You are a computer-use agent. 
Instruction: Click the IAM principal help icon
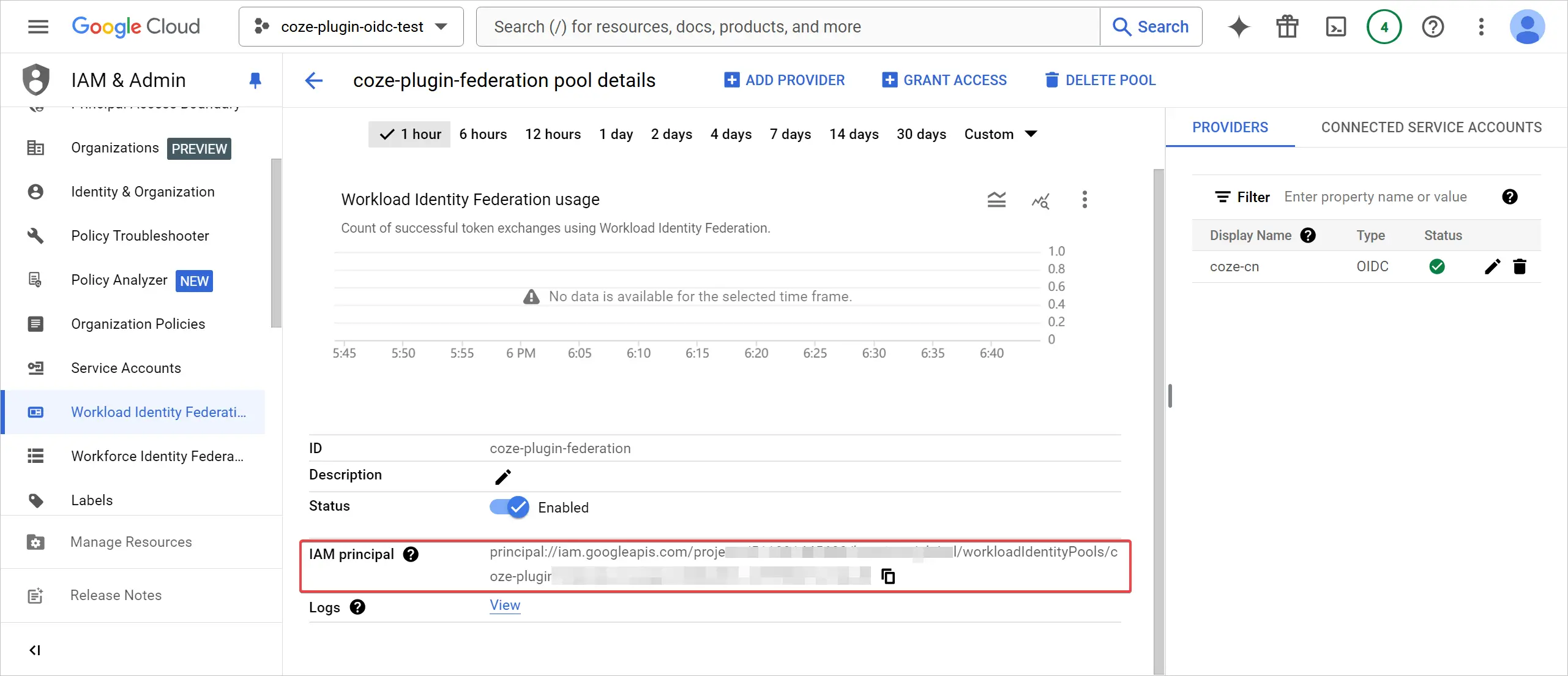pyautogui.click(x=411, y=554)
